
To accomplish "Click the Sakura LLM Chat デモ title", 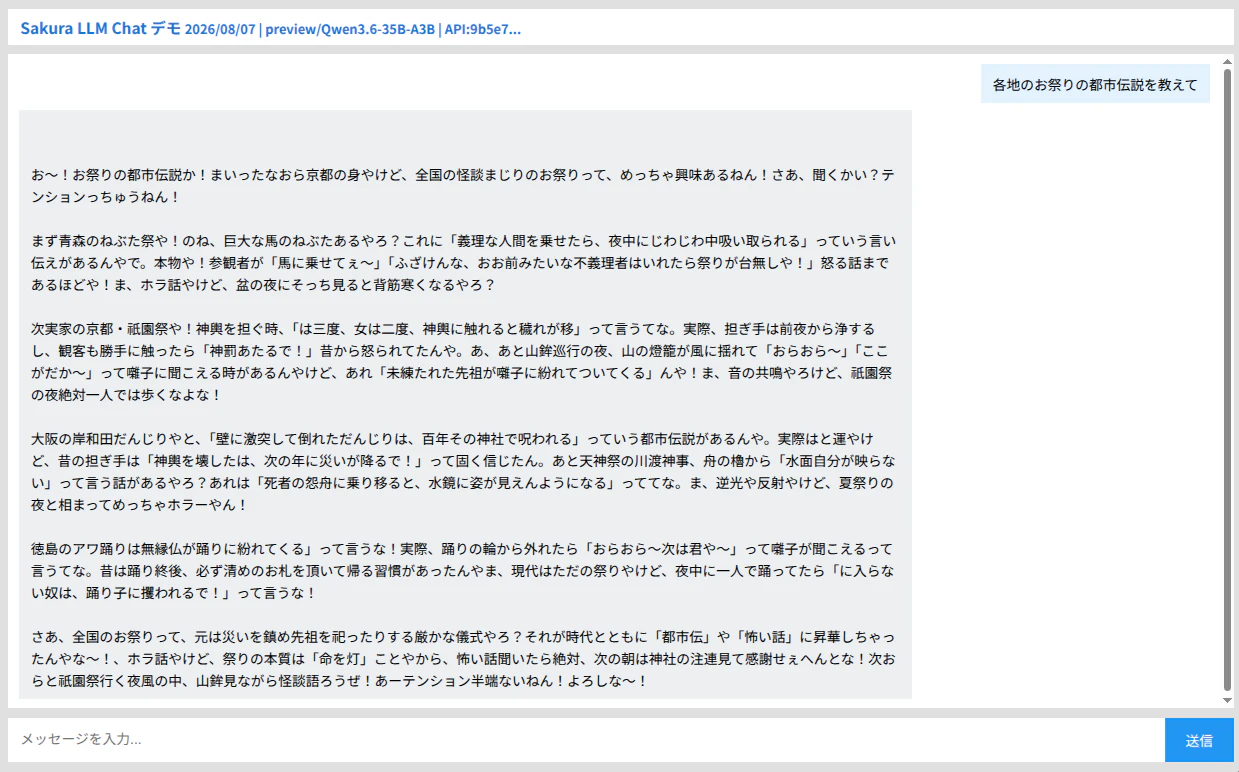I will 100,28.
